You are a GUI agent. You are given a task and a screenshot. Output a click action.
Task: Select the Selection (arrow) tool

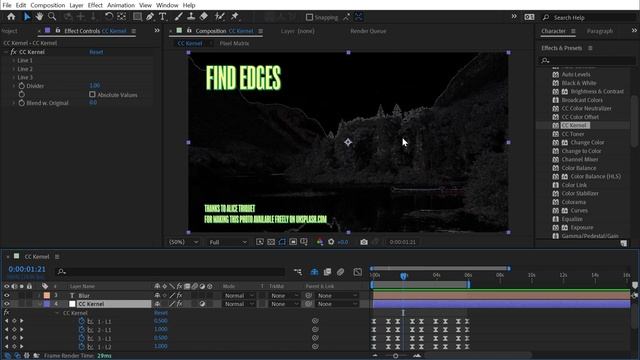[x=27, y=17]
